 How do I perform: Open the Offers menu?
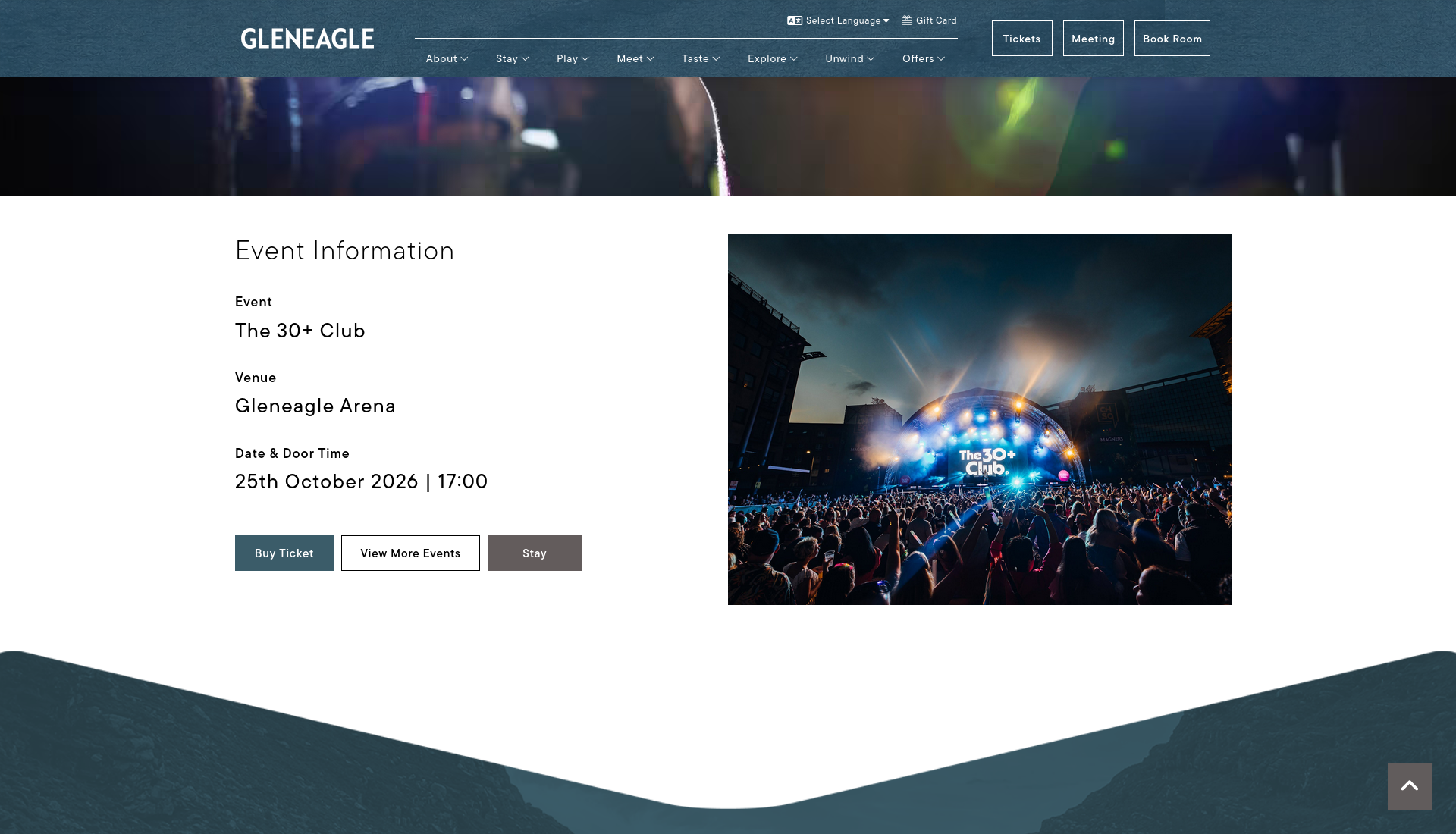click(923, 58)
